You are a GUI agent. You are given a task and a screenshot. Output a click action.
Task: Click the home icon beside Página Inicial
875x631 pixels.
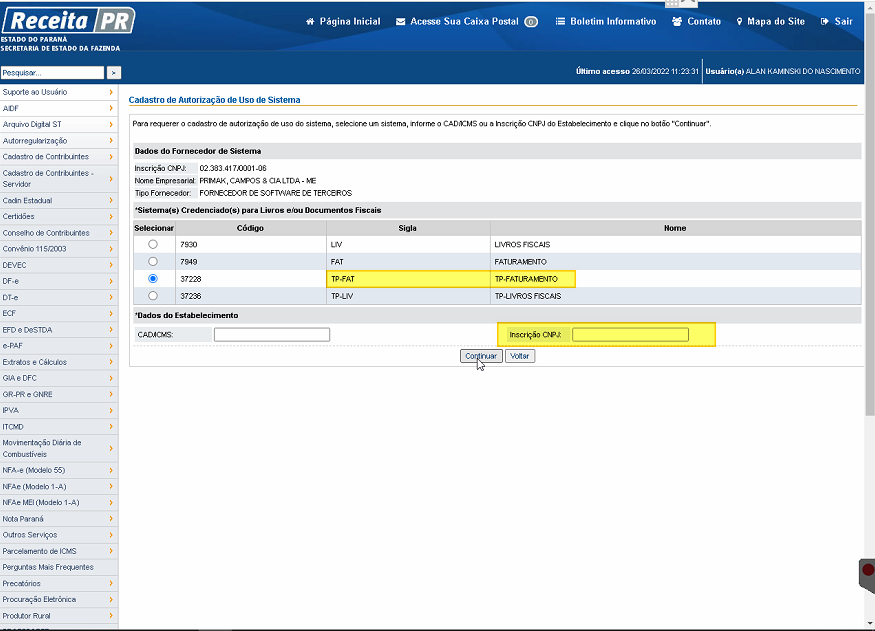pyautogui.click(x=310, y=22)
